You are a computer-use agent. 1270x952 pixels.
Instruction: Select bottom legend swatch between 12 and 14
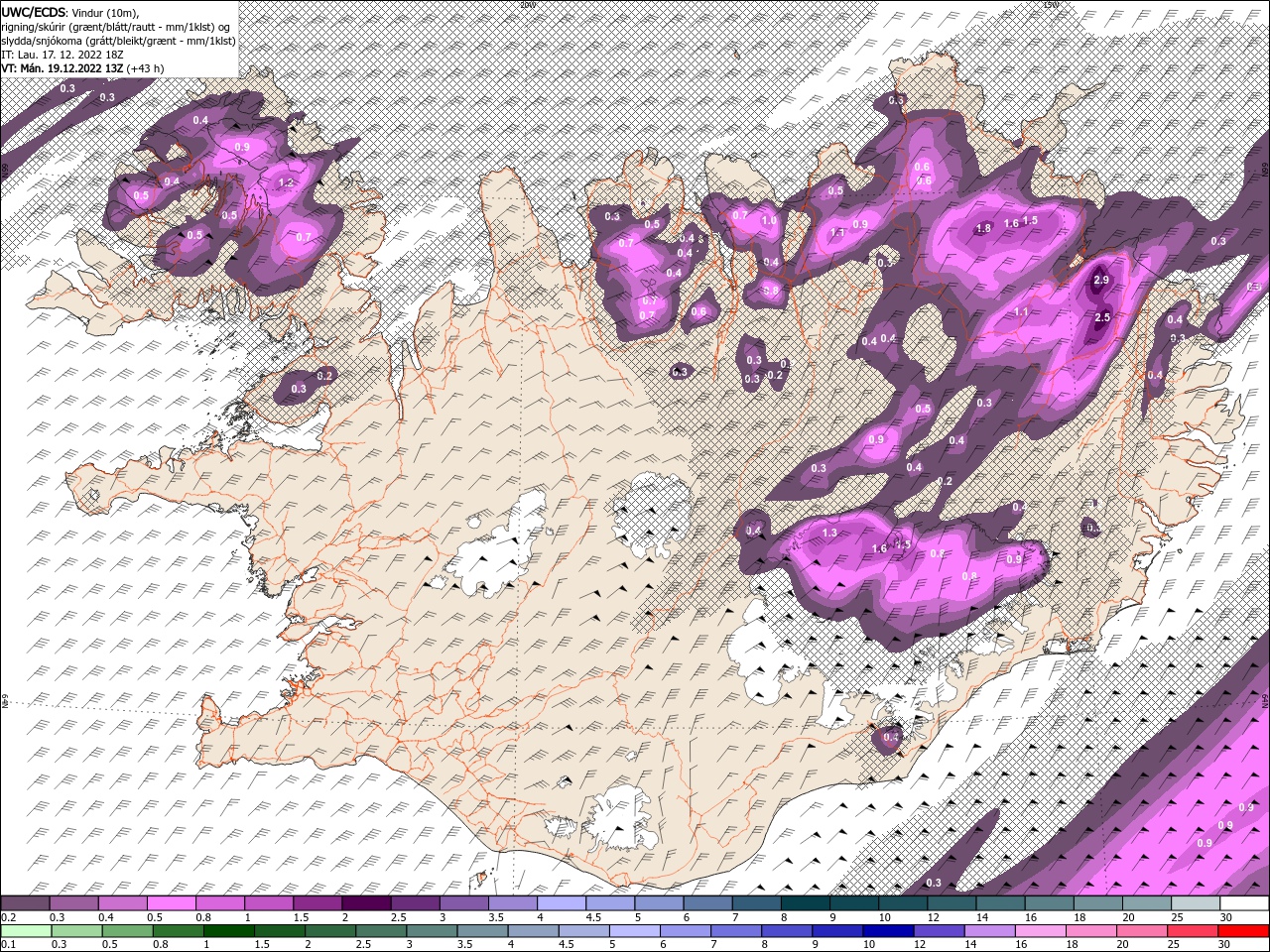coord(939,930)
